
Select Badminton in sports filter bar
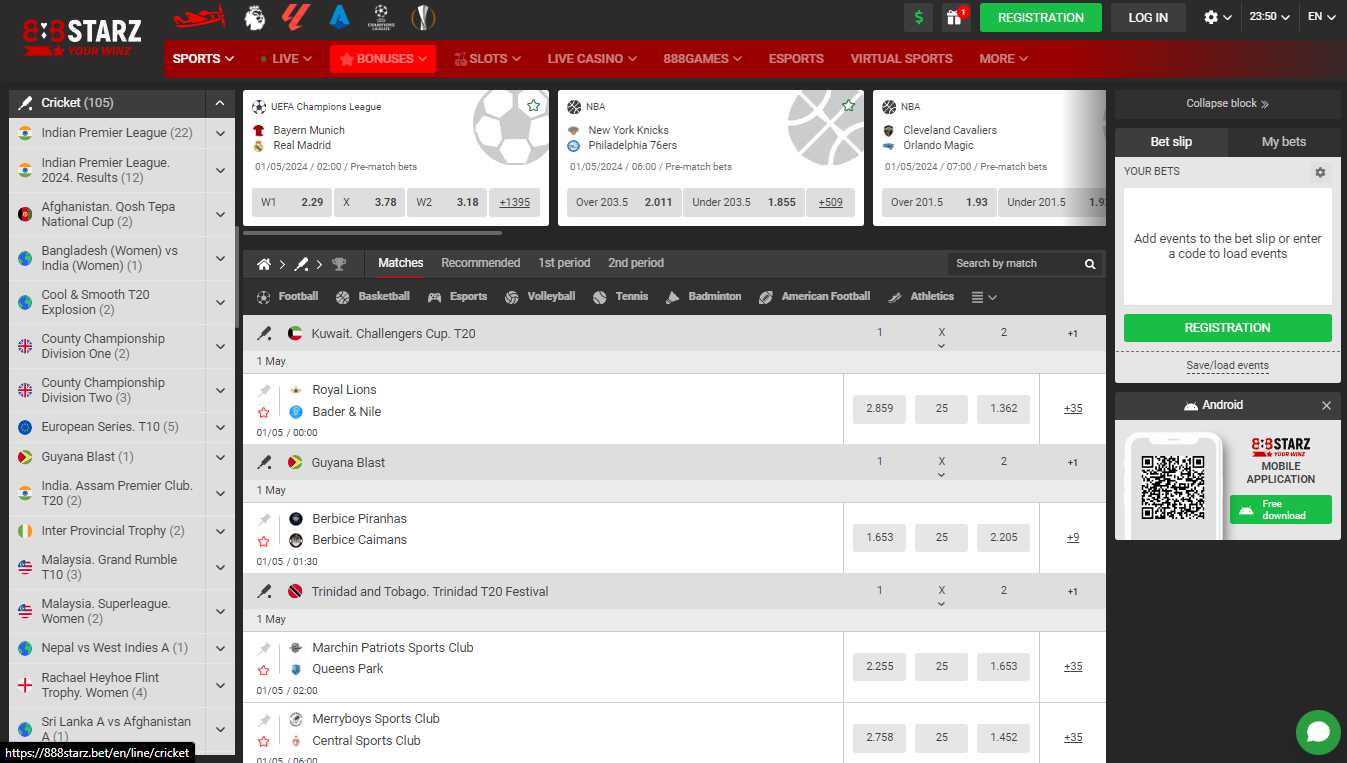(703, 297)
